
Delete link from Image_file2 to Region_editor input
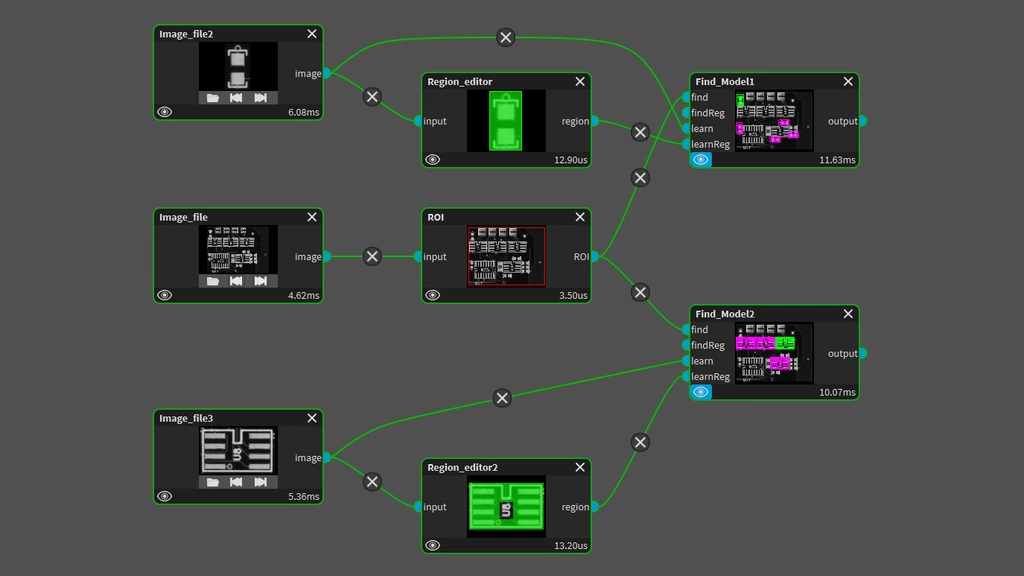coord(372,97)
